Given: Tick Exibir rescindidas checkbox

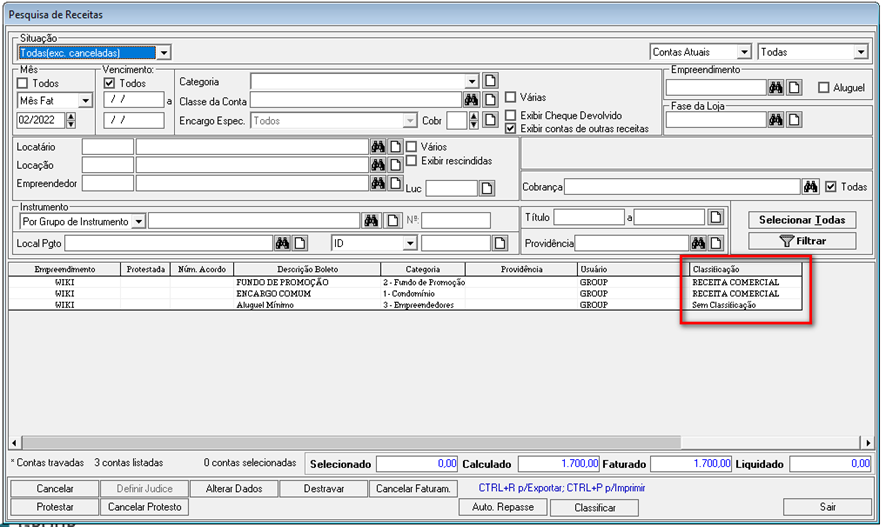Looking at the screenshot, I should click(x=411, y=160).
